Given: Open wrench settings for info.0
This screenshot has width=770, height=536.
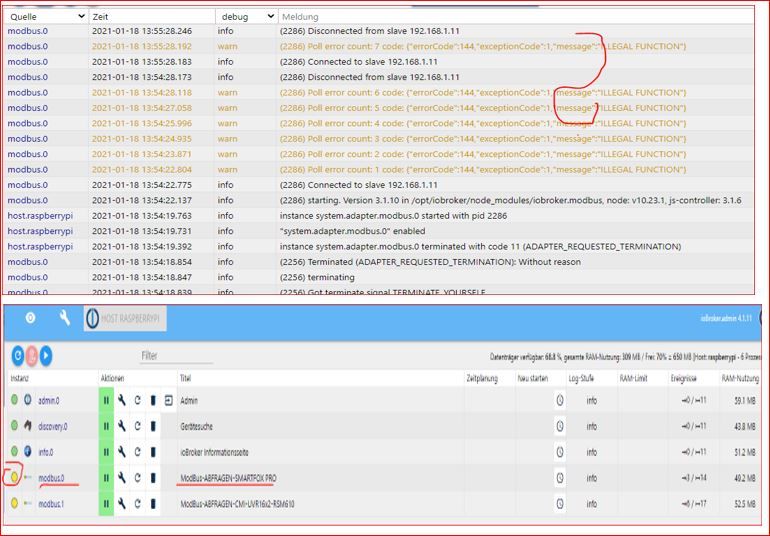Looking at the screenshot, I should (122, 452).
